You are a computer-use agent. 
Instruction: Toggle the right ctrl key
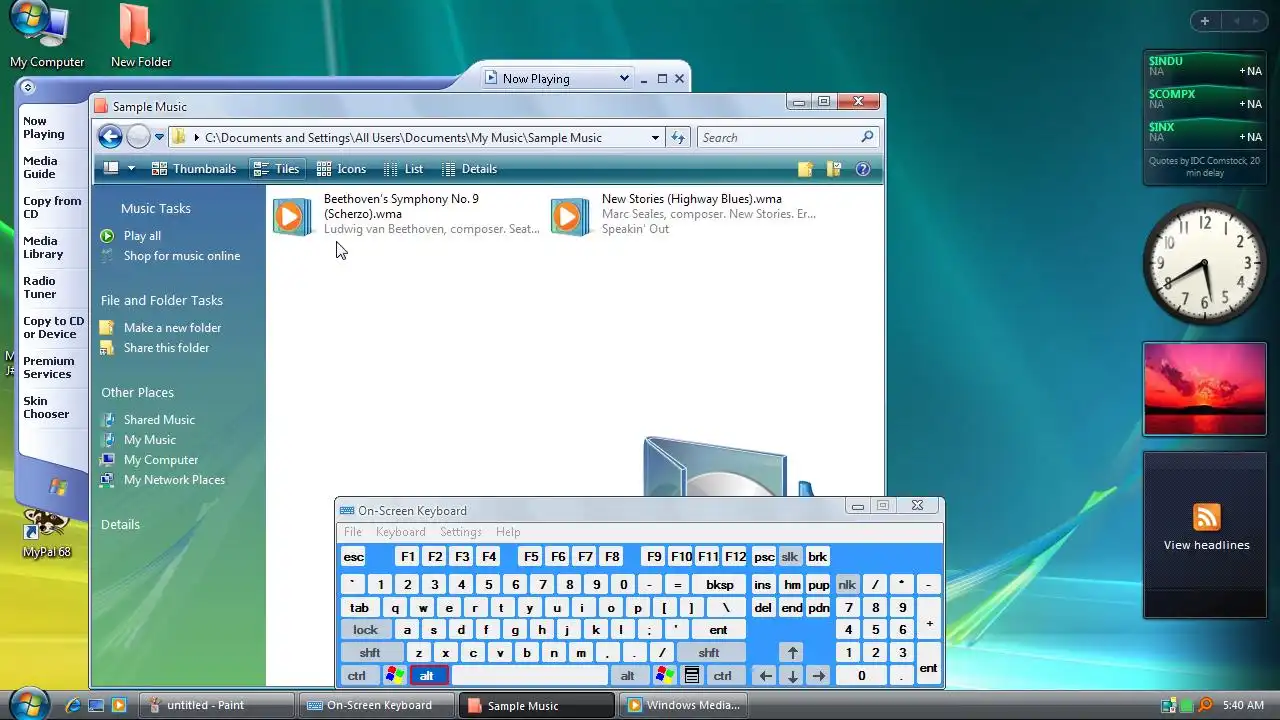723,676
